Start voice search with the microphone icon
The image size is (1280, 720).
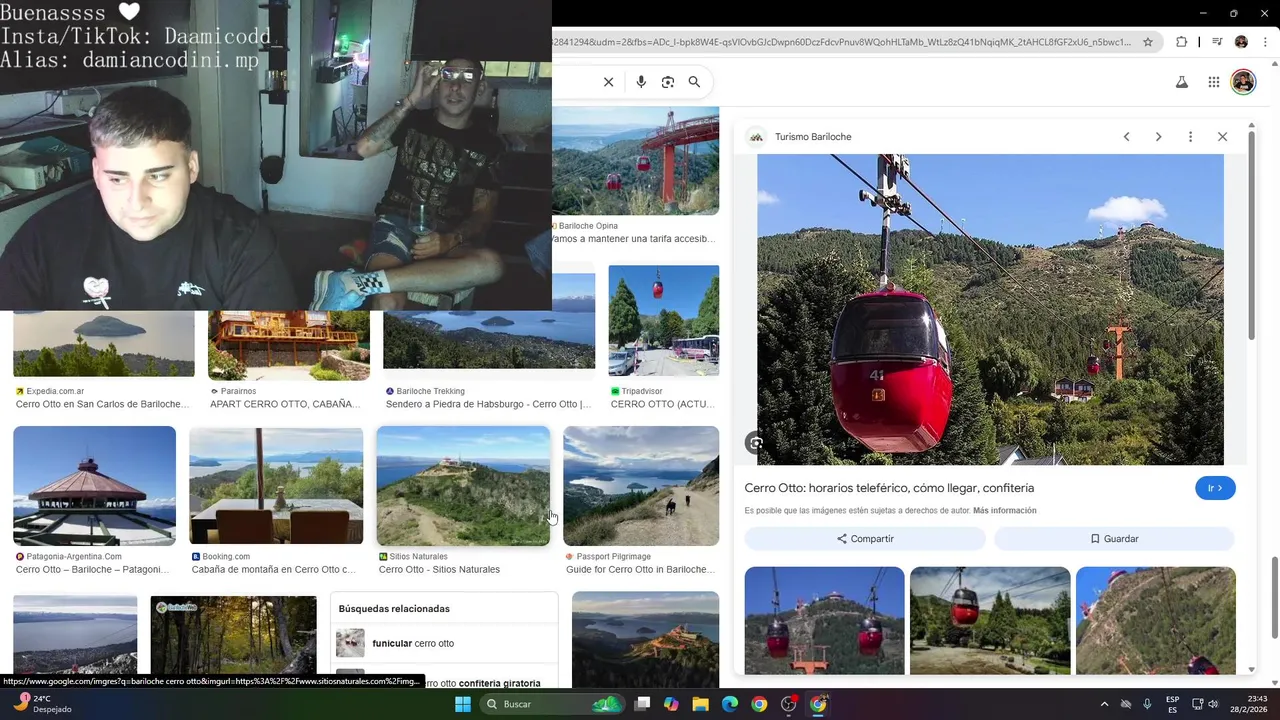[x=641, y=82]
